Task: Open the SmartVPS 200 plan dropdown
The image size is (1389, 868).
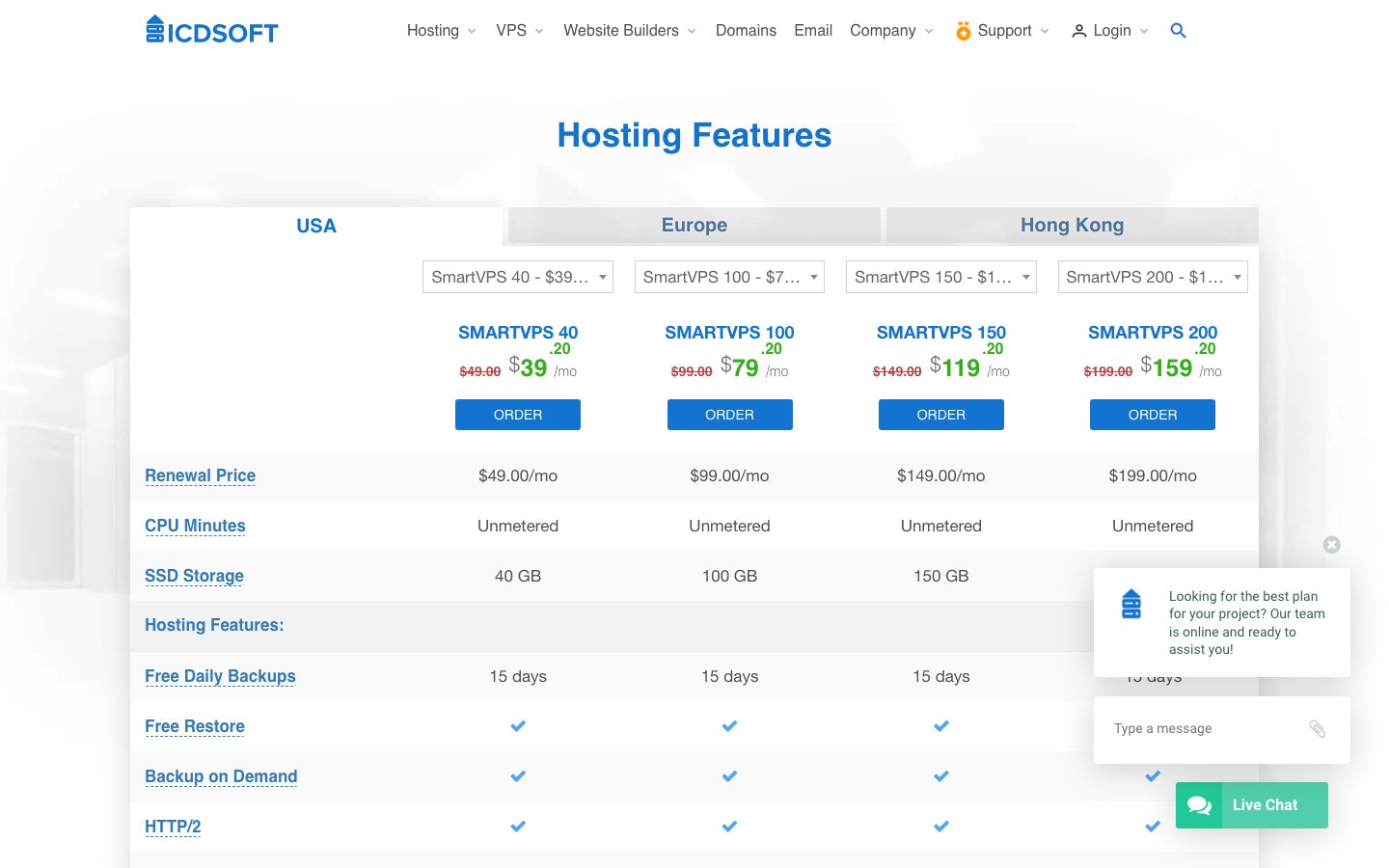Action: (1153, 277)
